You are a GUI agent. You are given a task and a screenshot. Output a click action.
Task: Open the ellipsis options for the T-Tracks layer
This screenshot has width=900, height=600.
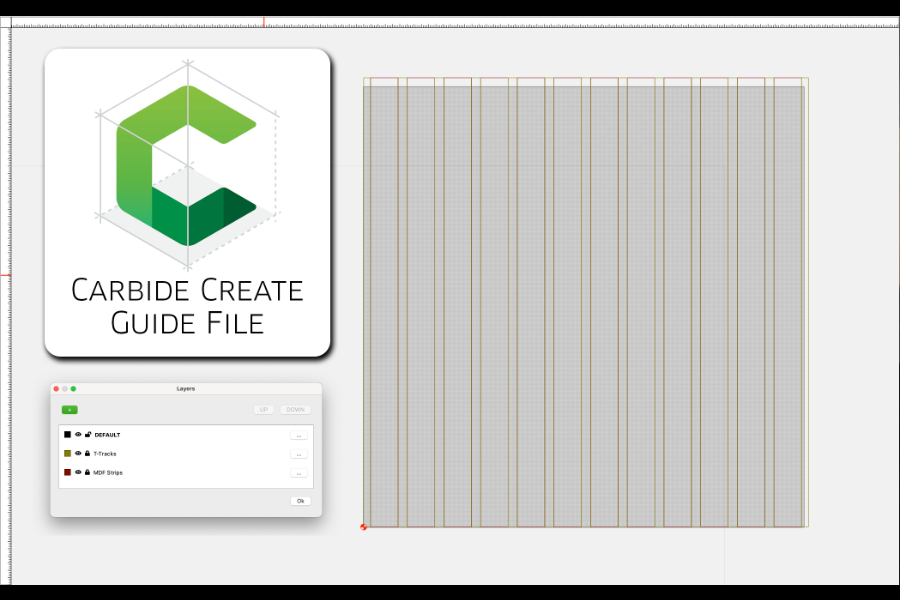pyautogui.click(x=299, y=455)
